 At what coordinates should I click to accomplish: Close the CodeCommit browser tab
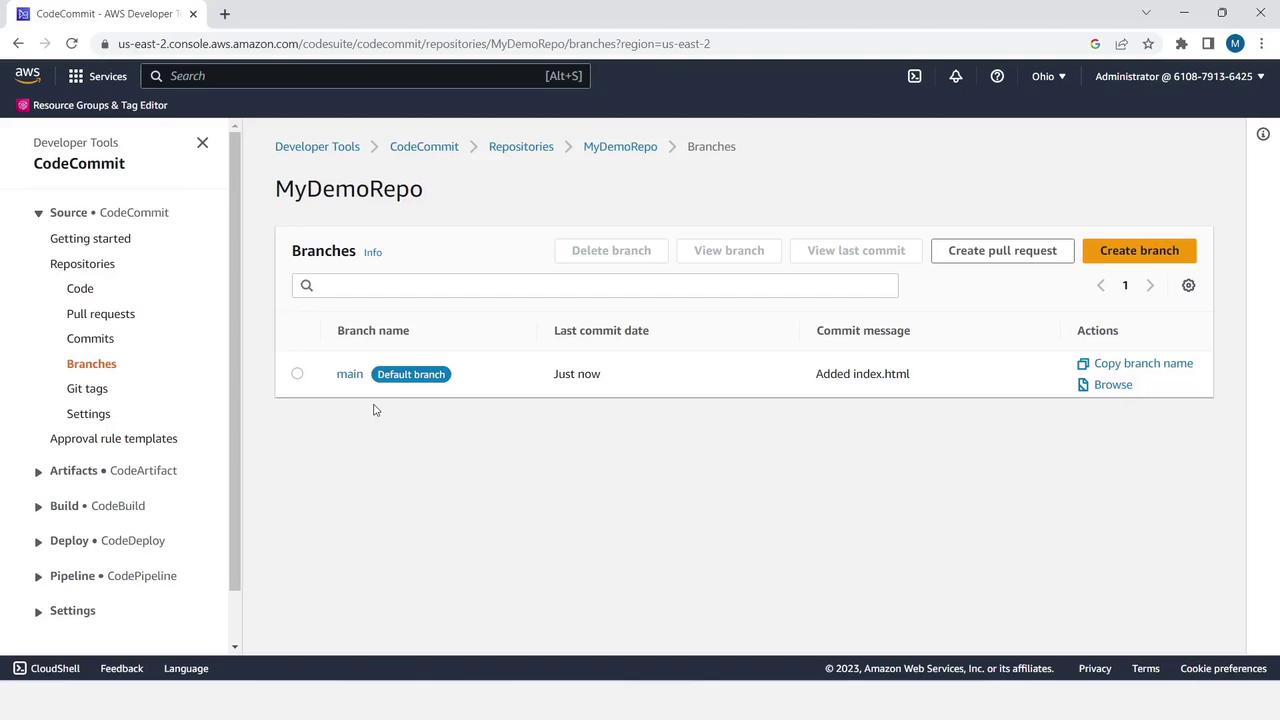click(x=193, y=14)
